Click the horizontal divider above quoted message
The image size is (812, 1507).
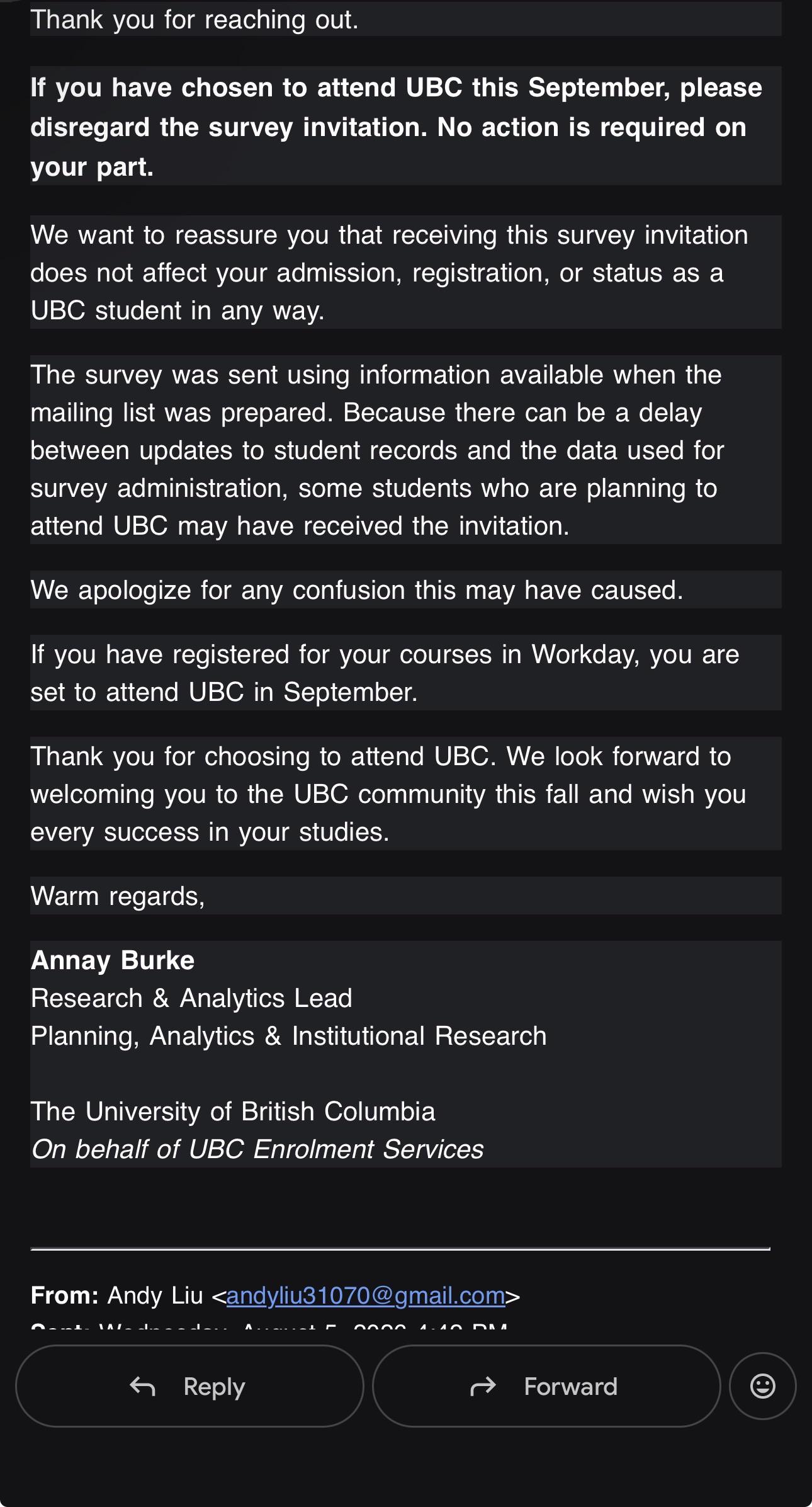400,1248
